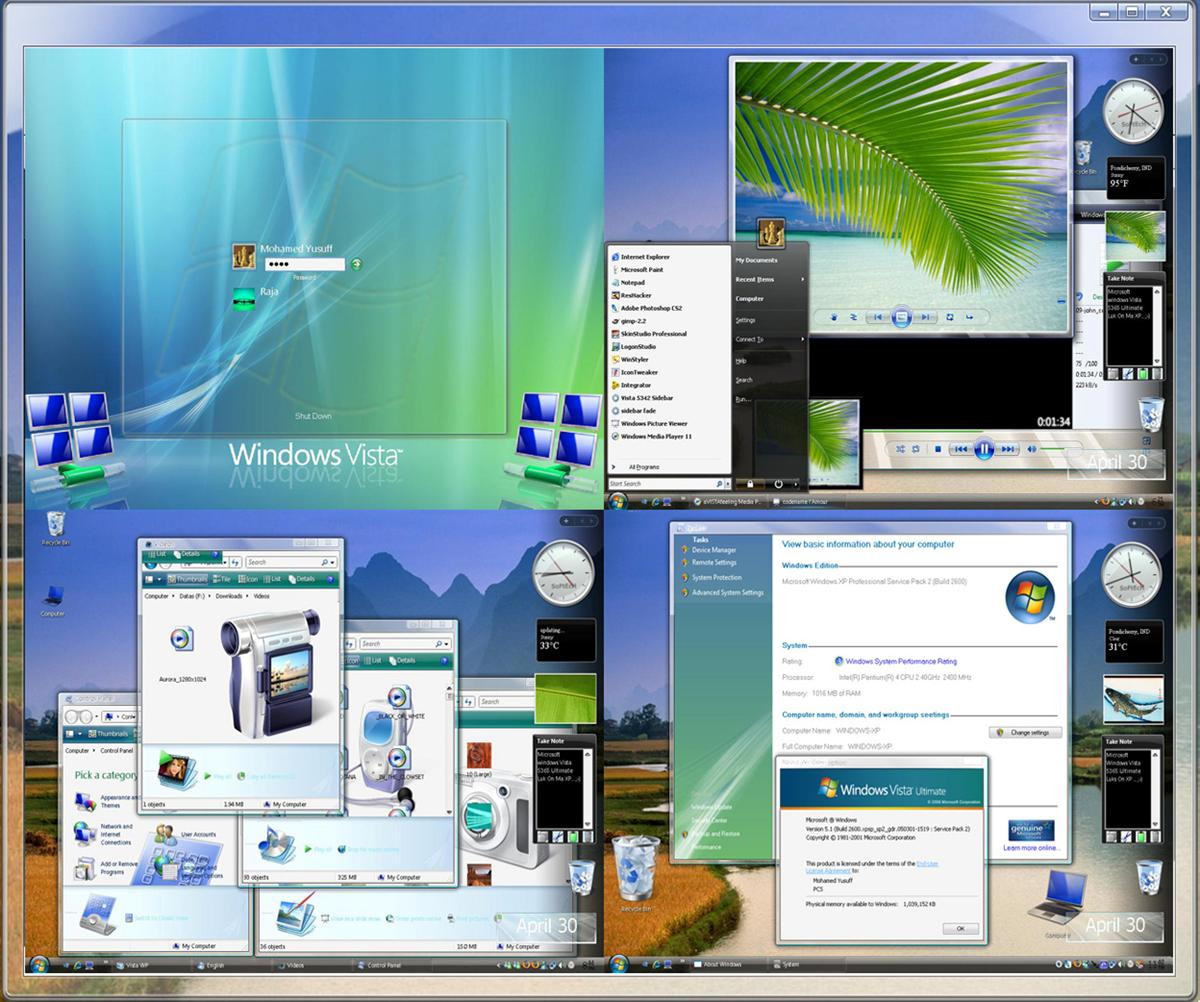Select the BLACK_OR_WHITE media file
Viewport: 1200px width, 1002px height.
tap(399, 704)
